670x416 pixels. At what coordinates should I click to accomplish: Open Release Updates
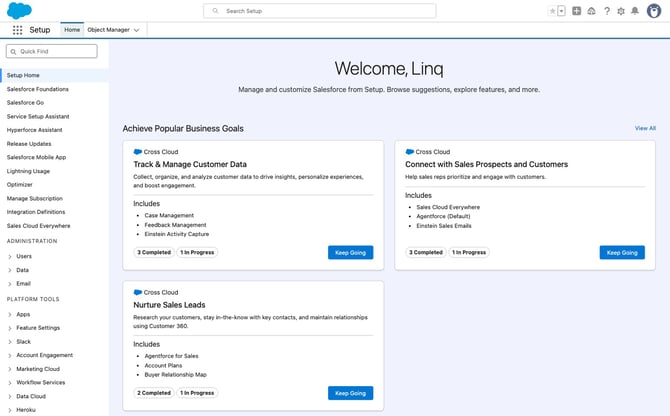[x=29, y=144]
